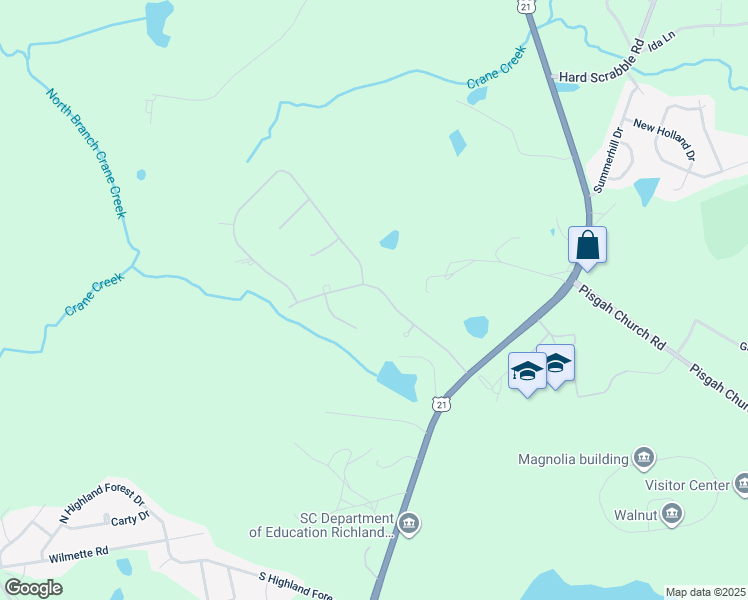Click the shopping bag map marker
This screenshot has width=748, height=600.
click(587, 246)
